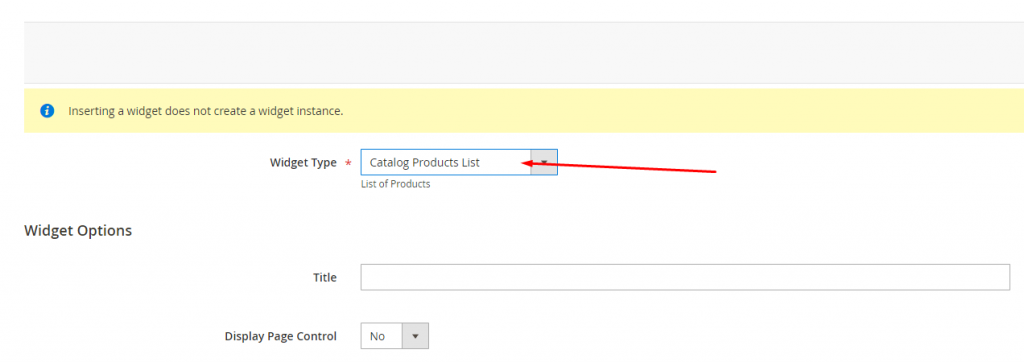Click the 'Inserting a widget' notice text
This screenshot has height=362, width=1024.
[206, 111]
